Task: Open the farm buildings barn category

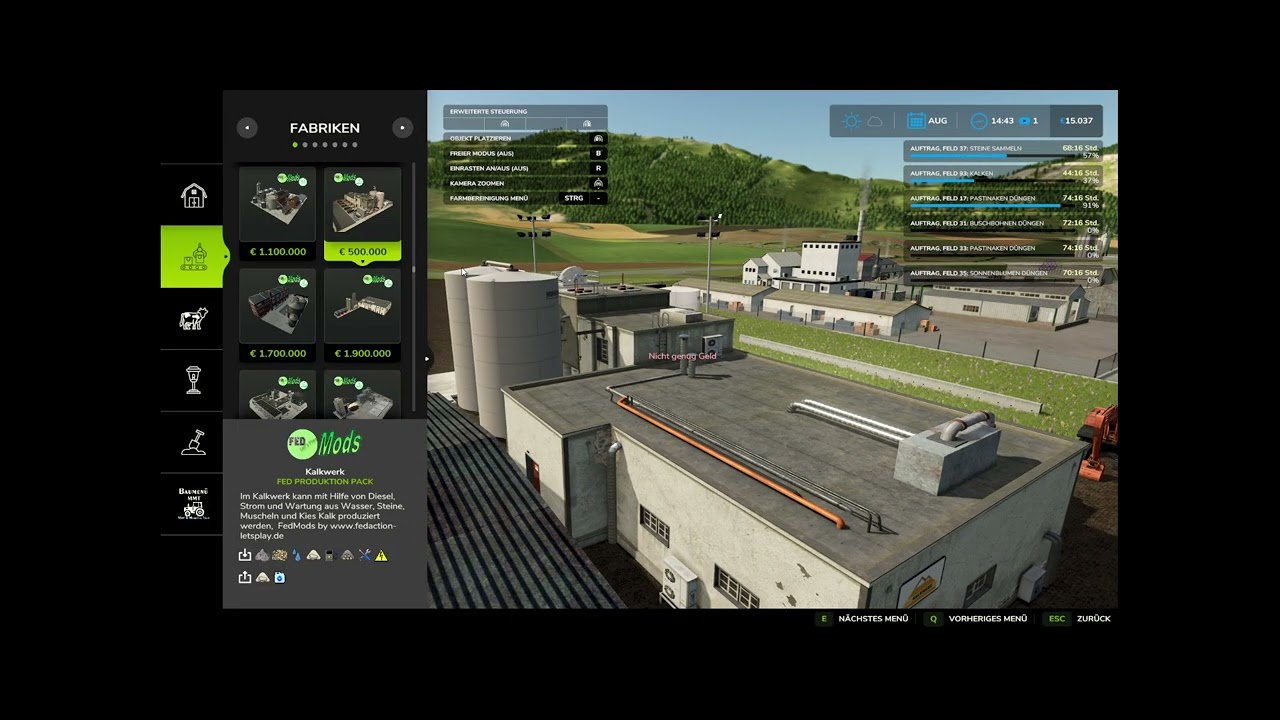Action: pyautogui.click(x=193, y=196)
